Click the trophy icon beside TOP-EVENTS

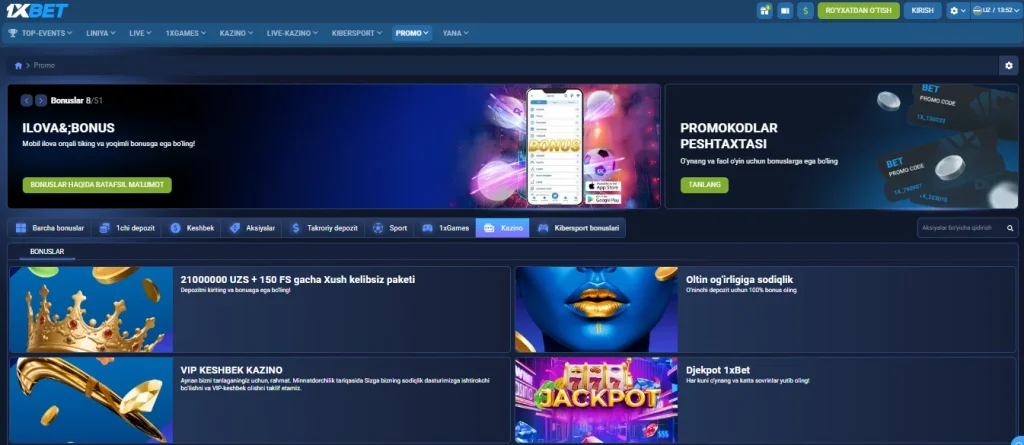click(13, 33)
